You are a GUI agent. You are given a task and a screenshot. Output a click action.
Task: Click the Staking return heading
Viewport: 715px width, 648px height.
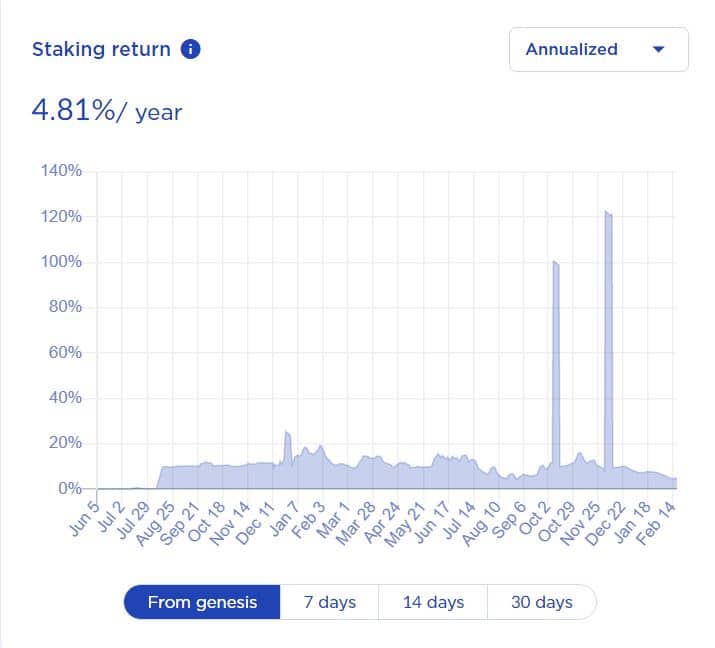[x=101, y=49]
